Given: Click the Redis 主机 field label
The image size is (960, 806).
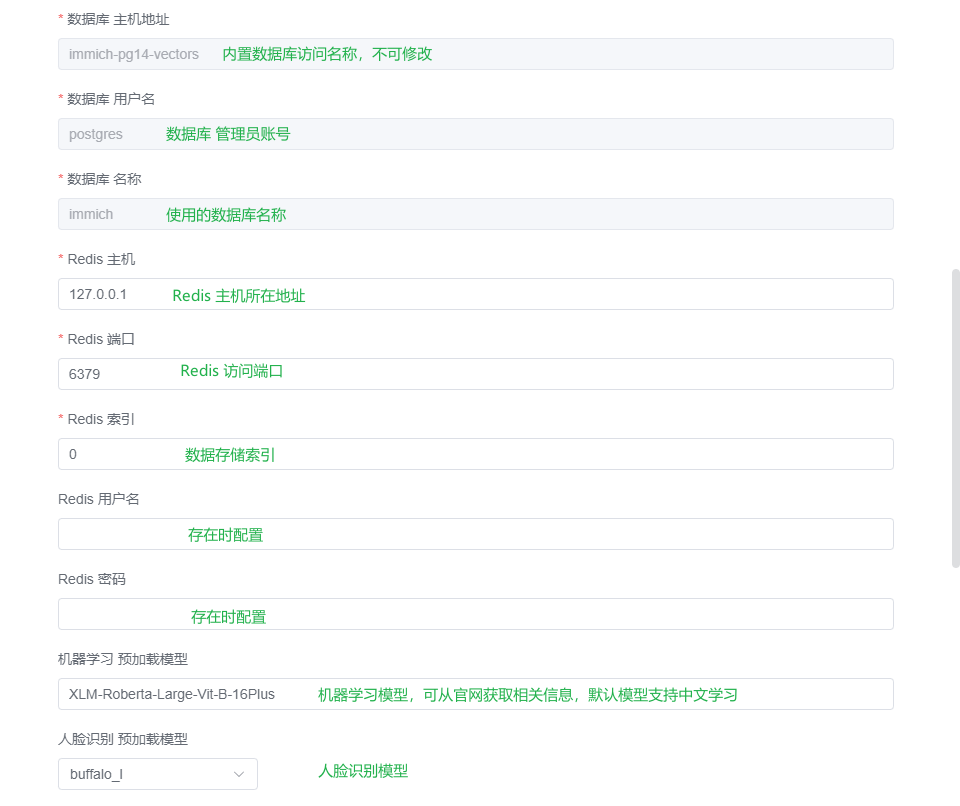Looking at the screenshot, I should coord(101,259).
